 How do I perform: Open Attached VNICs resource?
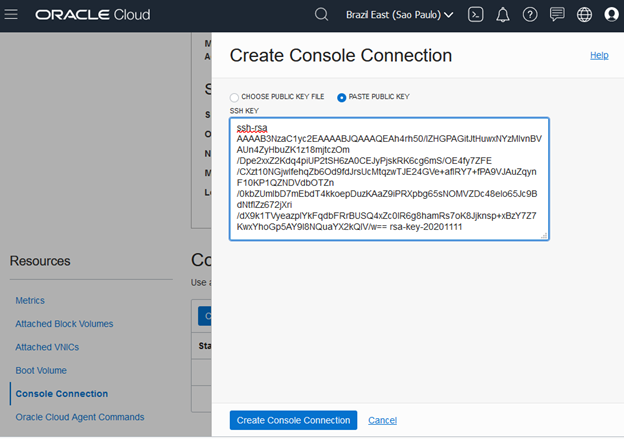click(49, 347)
